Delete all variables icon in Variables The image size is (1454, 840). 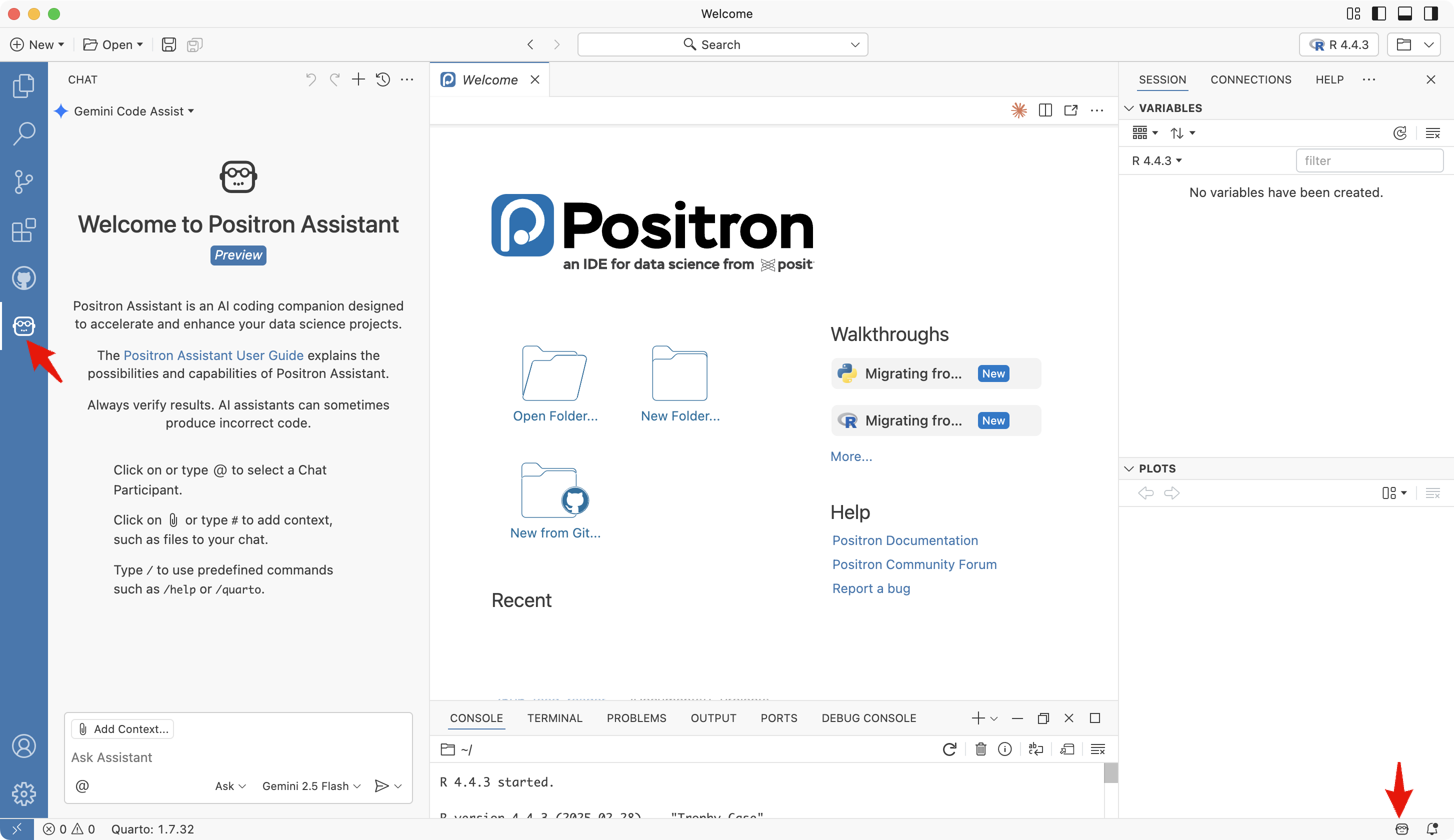(x=1432, y=133)
